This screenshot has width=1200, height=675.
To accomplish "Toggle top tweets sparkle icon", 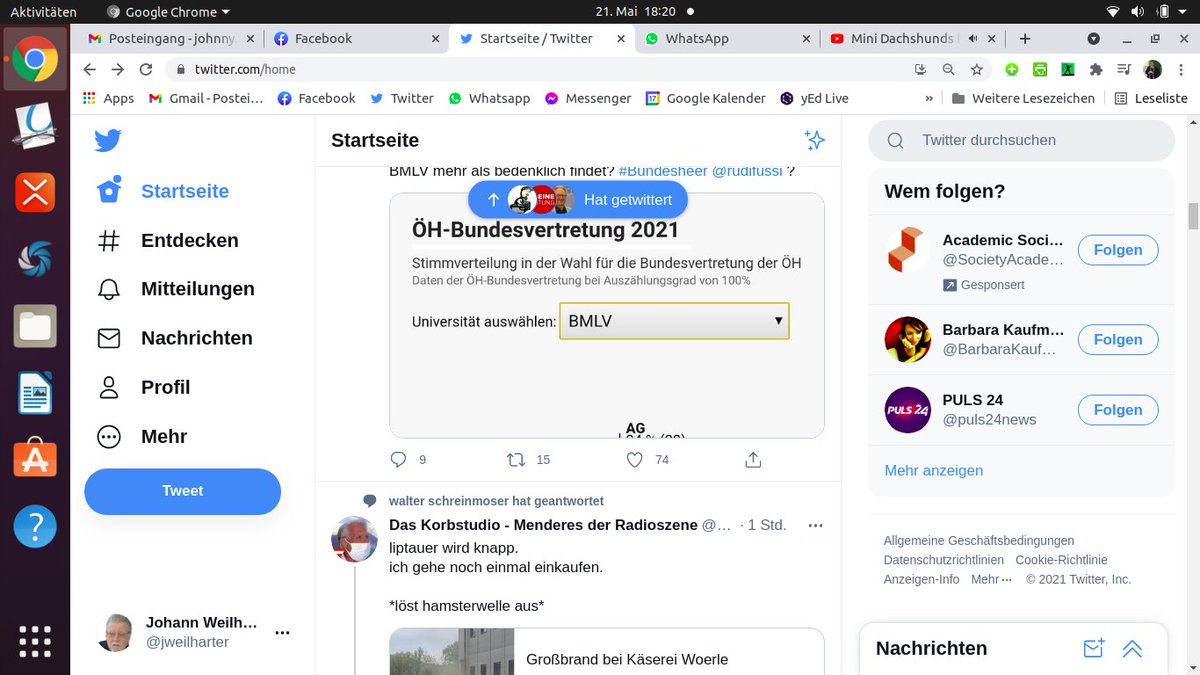I will pos(815,140).
